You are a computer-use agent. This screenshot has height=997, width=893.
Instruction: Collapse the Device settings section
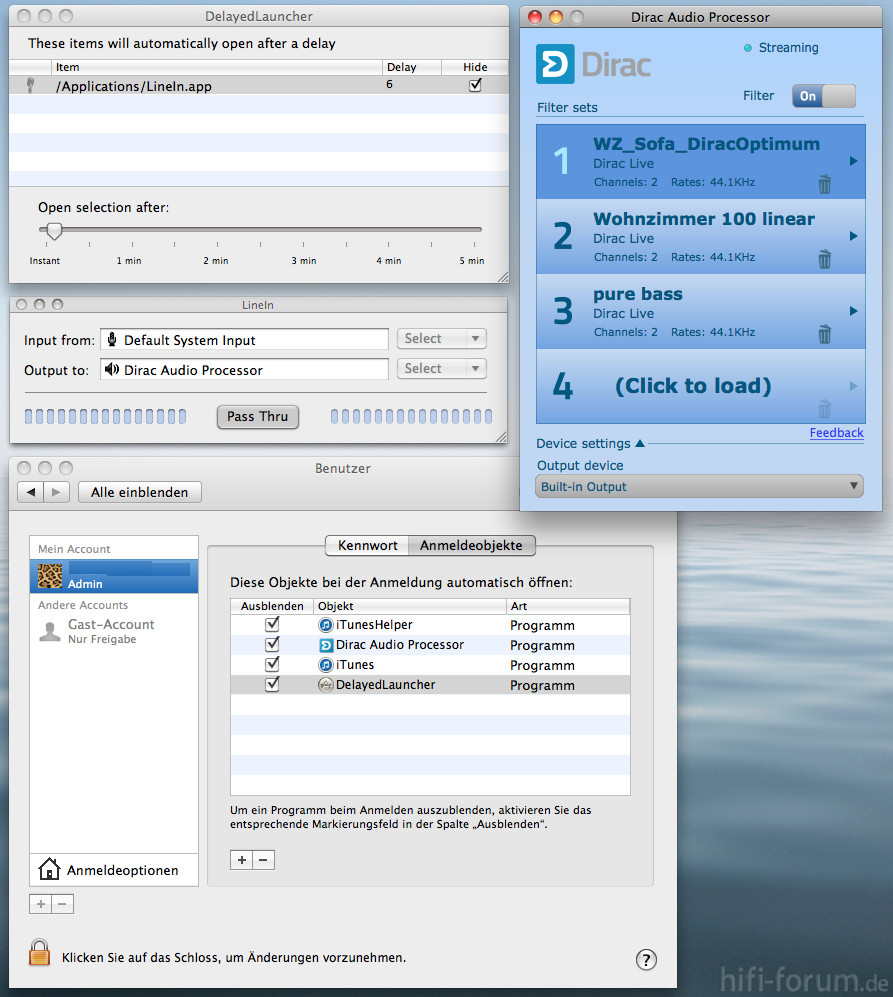click(x=640, y=443)
